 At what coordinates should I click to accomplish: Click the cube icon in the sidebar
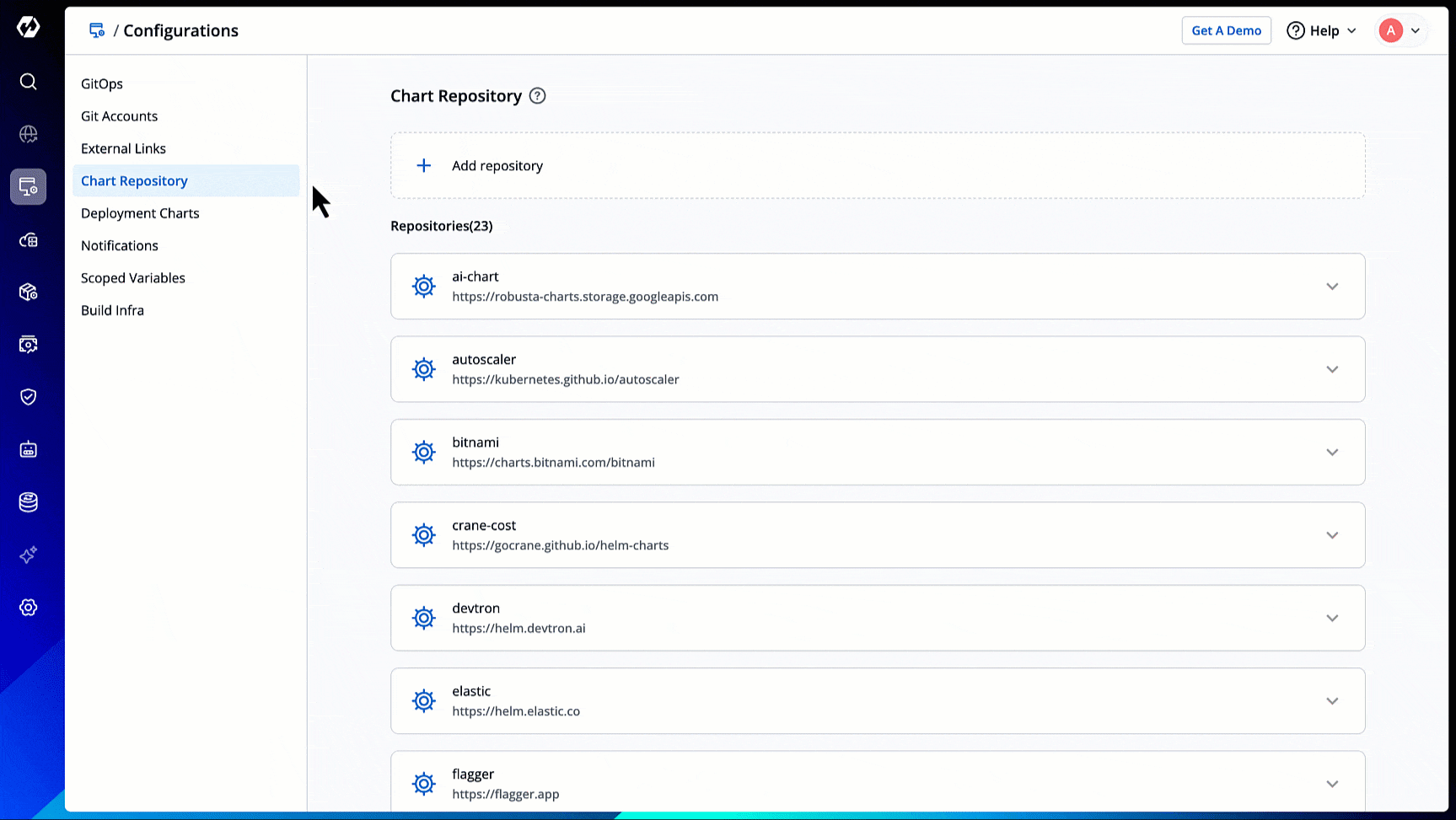click(28, 292)
